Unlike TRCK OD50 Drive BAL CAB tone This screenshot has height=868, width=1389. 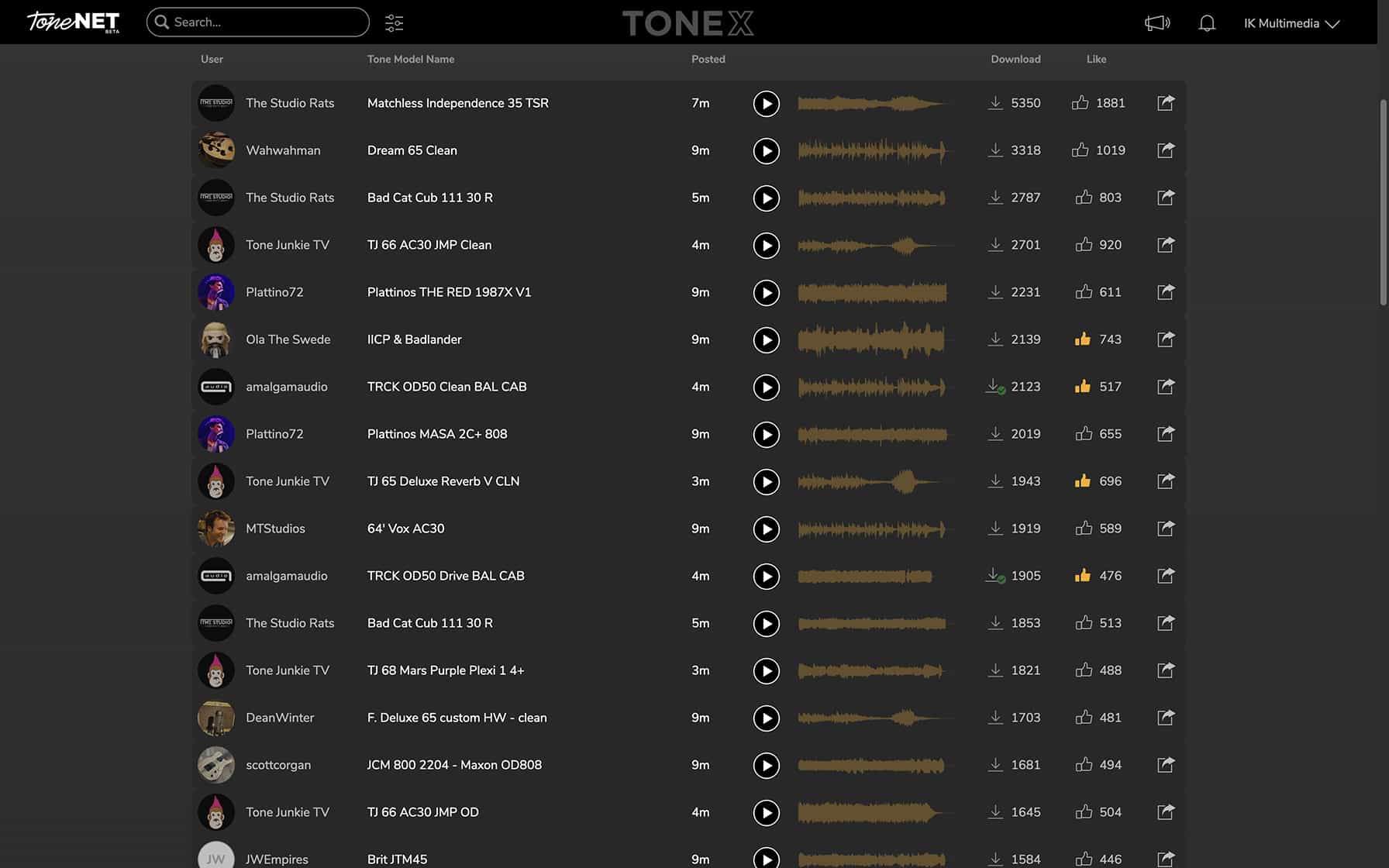pos(1083,575)
